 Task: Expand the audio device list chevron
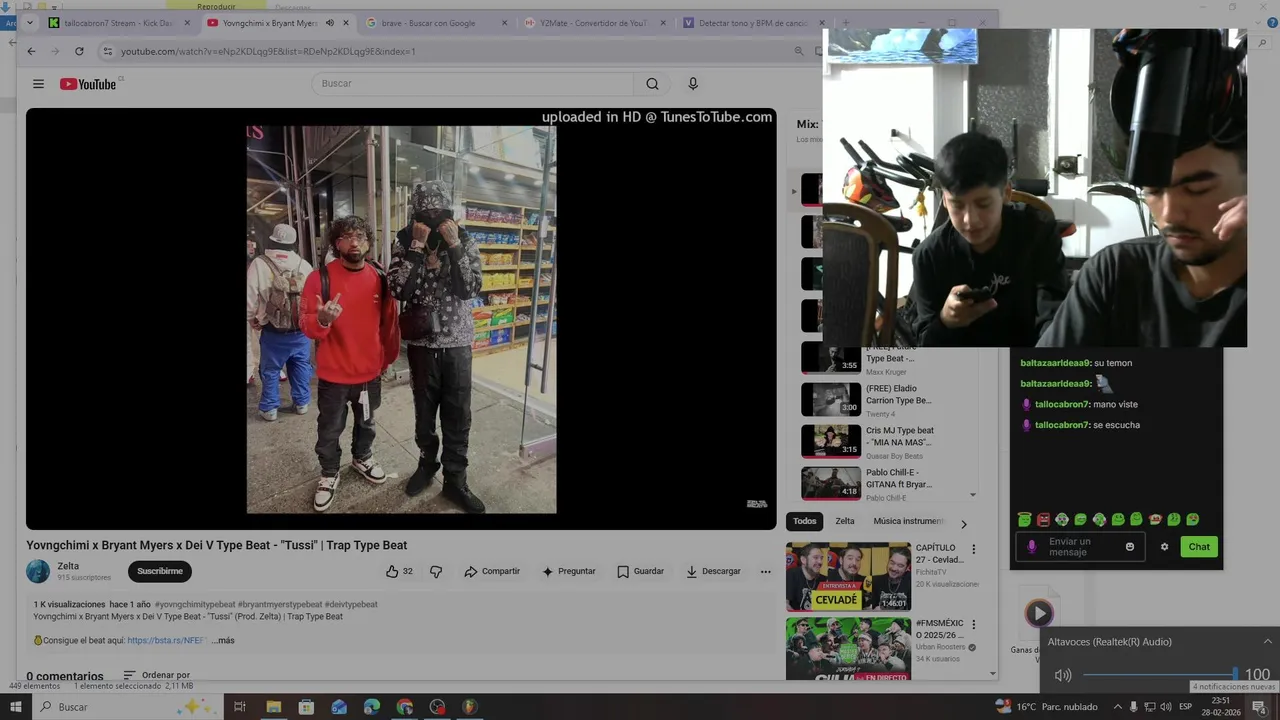point(1268,642)
